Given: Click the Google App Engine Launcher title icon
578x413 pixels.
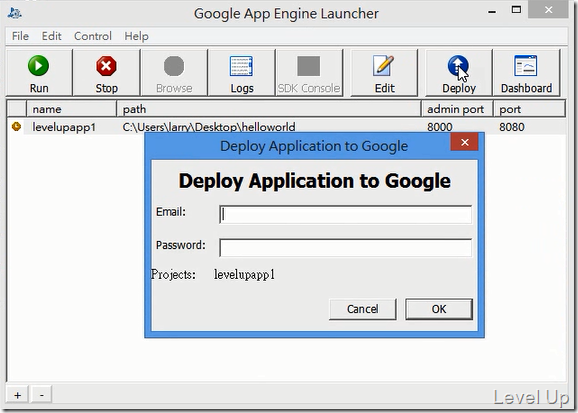Looking at the screenshot, I should (x=14, y=13).
